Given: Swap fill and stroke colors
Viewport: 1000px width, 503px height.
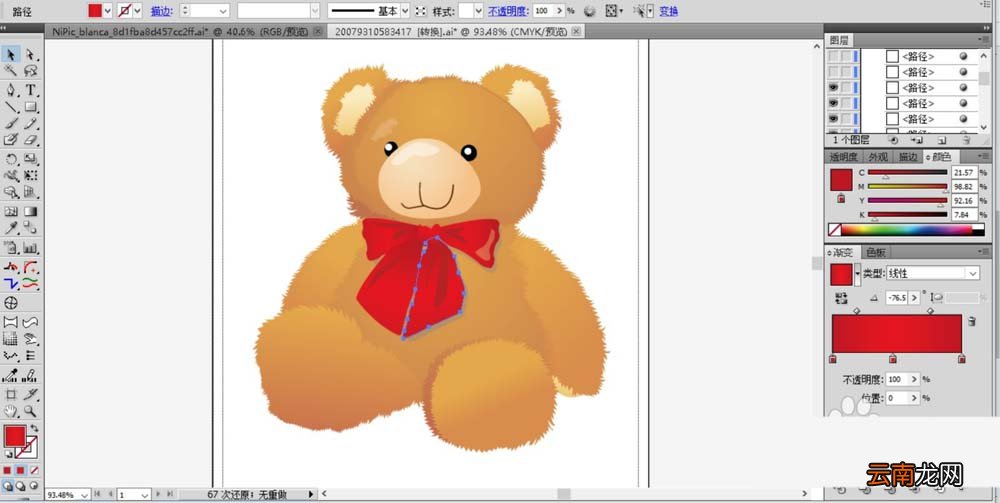Looking at the screenshot, I should click(34, 428).
